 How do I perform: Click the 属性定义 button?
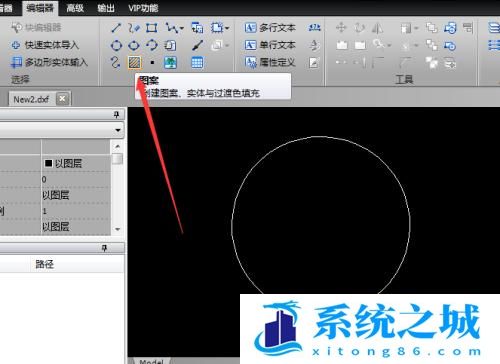pos(270,62)
